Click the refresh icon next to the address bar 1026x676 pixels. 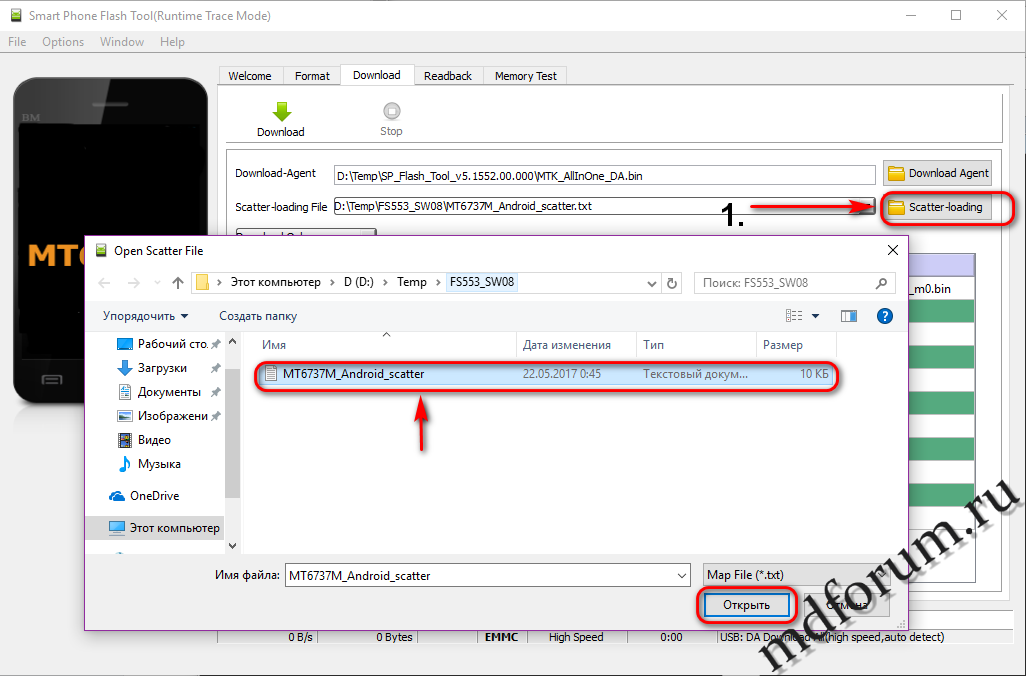click(x=671, y=283)
